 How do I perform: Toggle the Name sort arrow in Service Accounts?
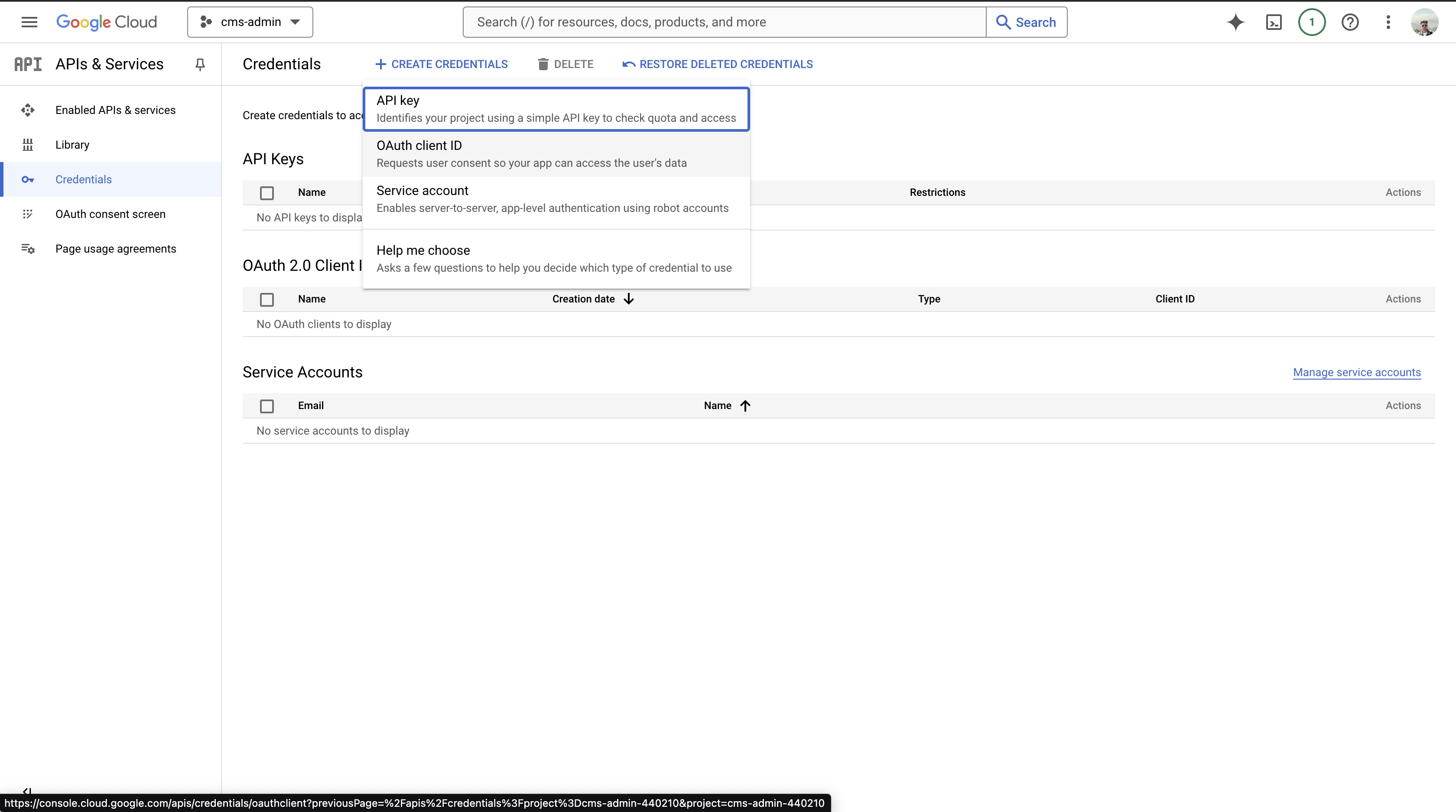click(x=745, y=405)
